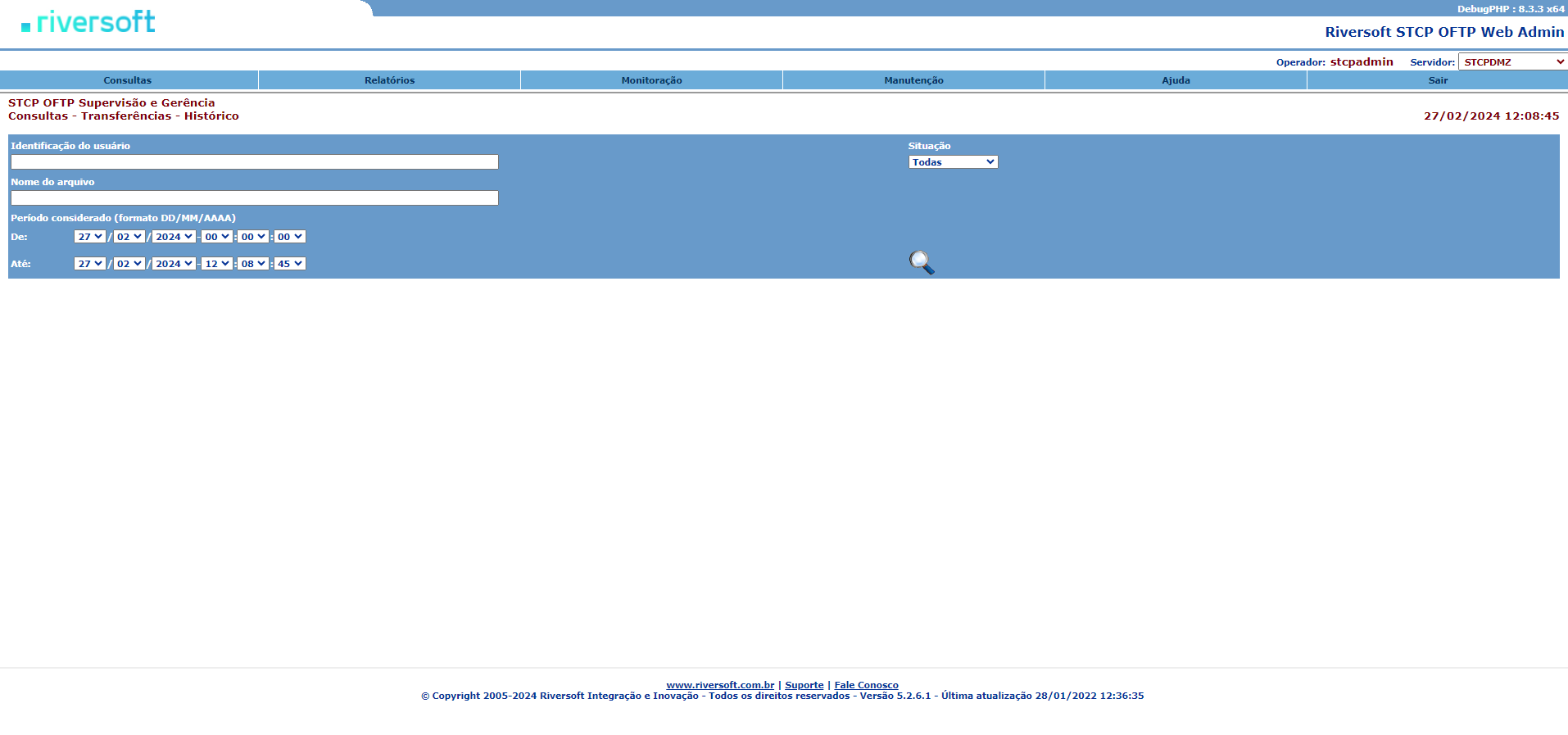
Task: Click the copyright and version footer text
Action: tap(782, 696)
